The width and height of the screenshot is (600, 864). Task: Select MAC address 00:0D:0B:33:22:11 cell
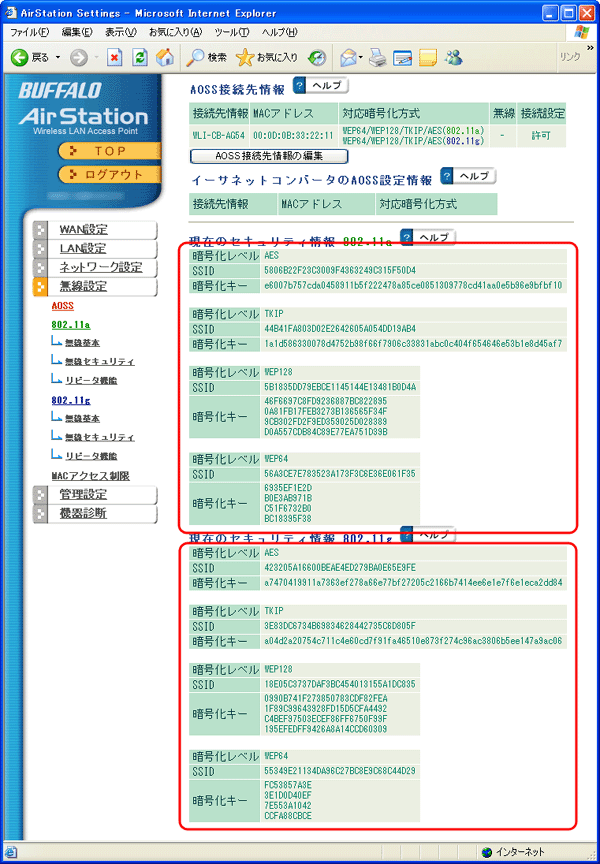pos(293,136)
